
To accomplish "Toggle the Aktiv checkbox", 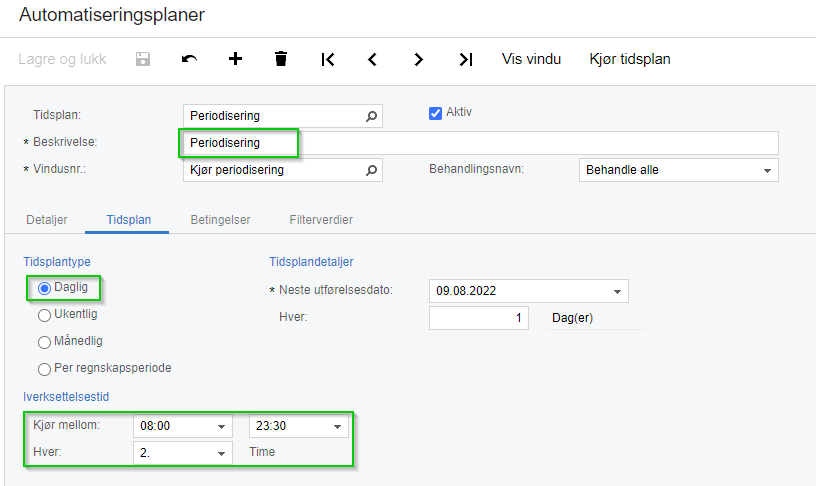I will tap(435, 113).
